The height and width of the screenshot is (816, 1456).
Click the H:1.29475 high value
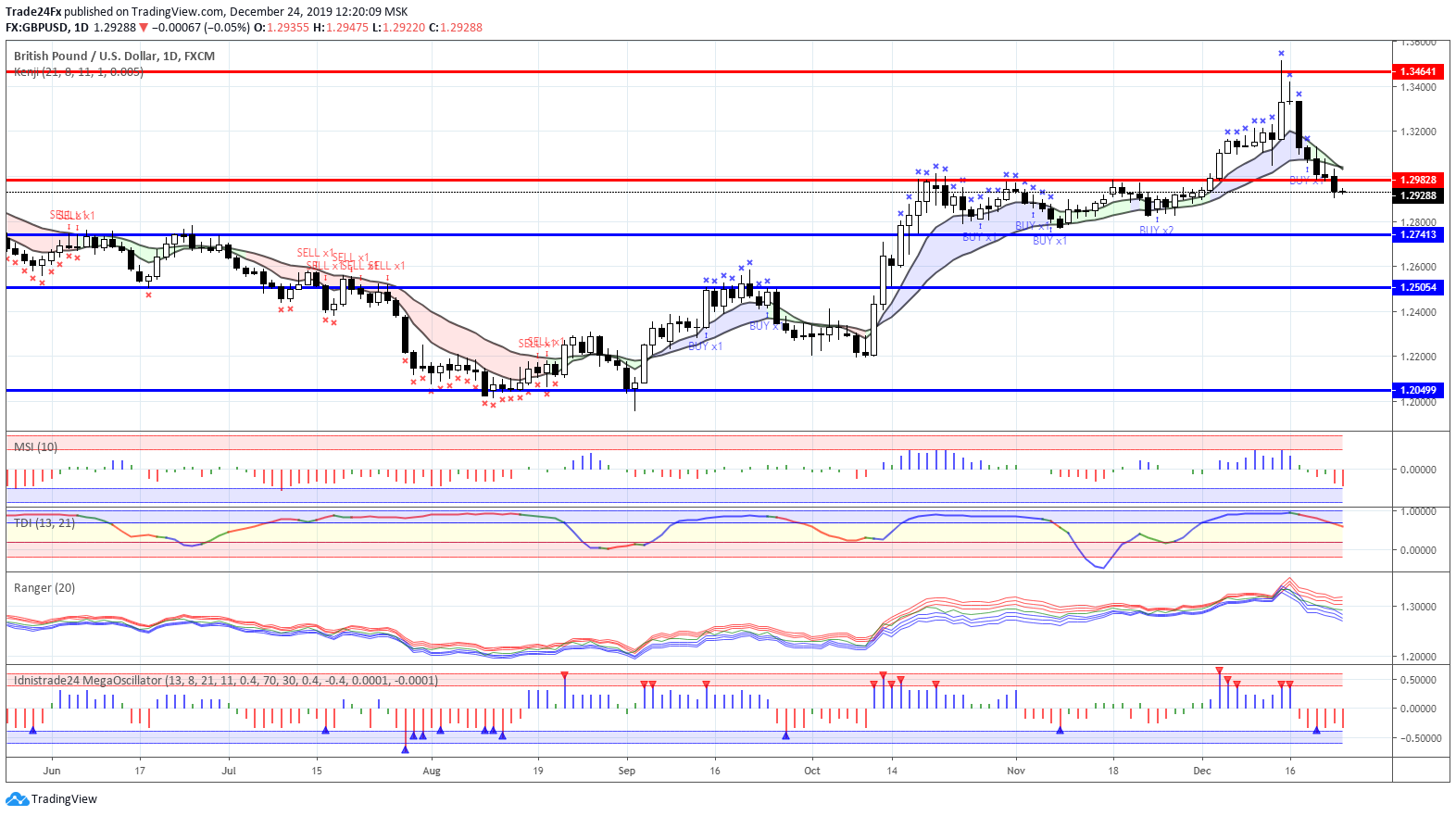coord(341,27)
